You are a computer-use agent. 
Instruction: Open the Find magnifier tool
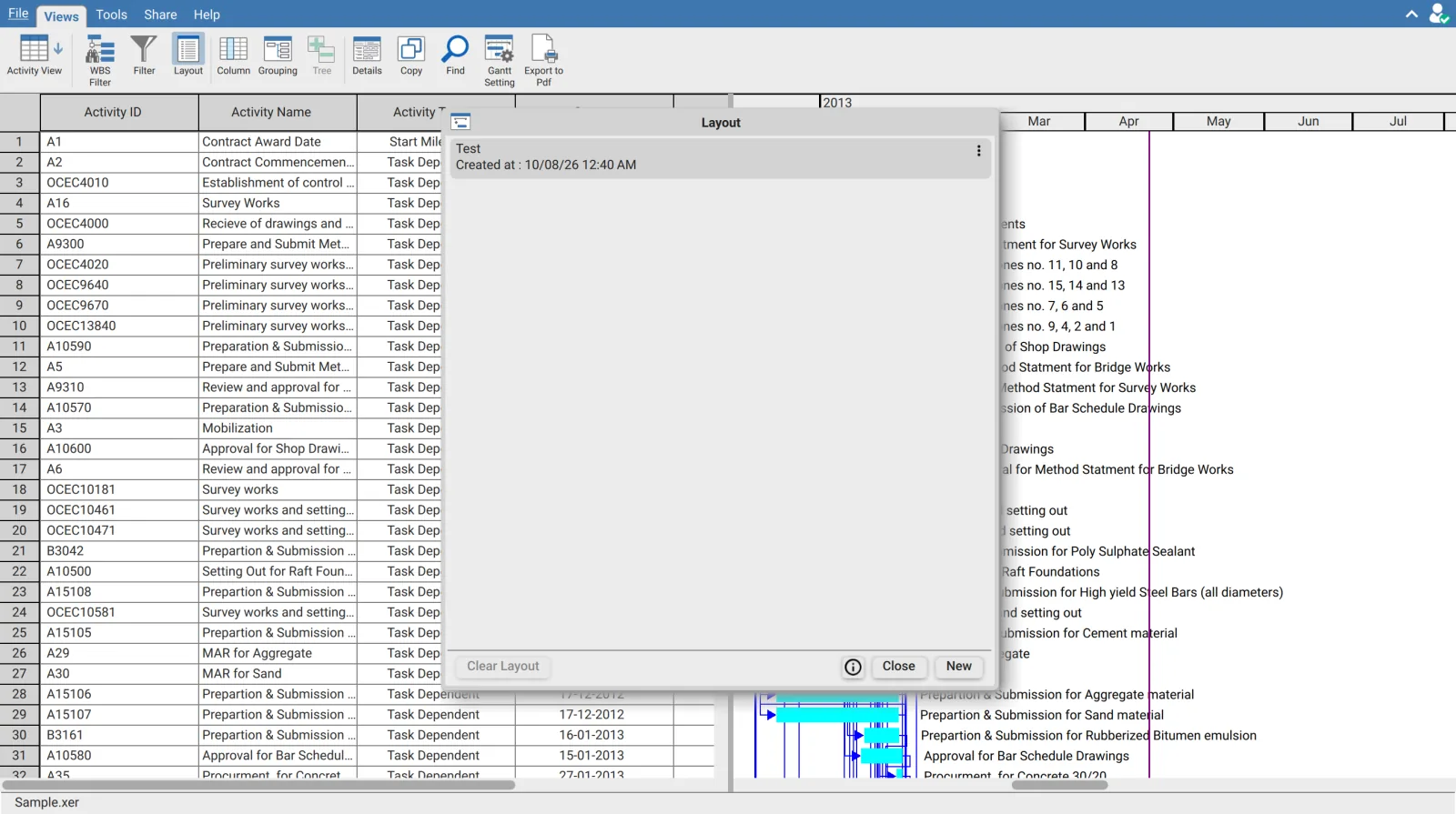pos(455,55)
